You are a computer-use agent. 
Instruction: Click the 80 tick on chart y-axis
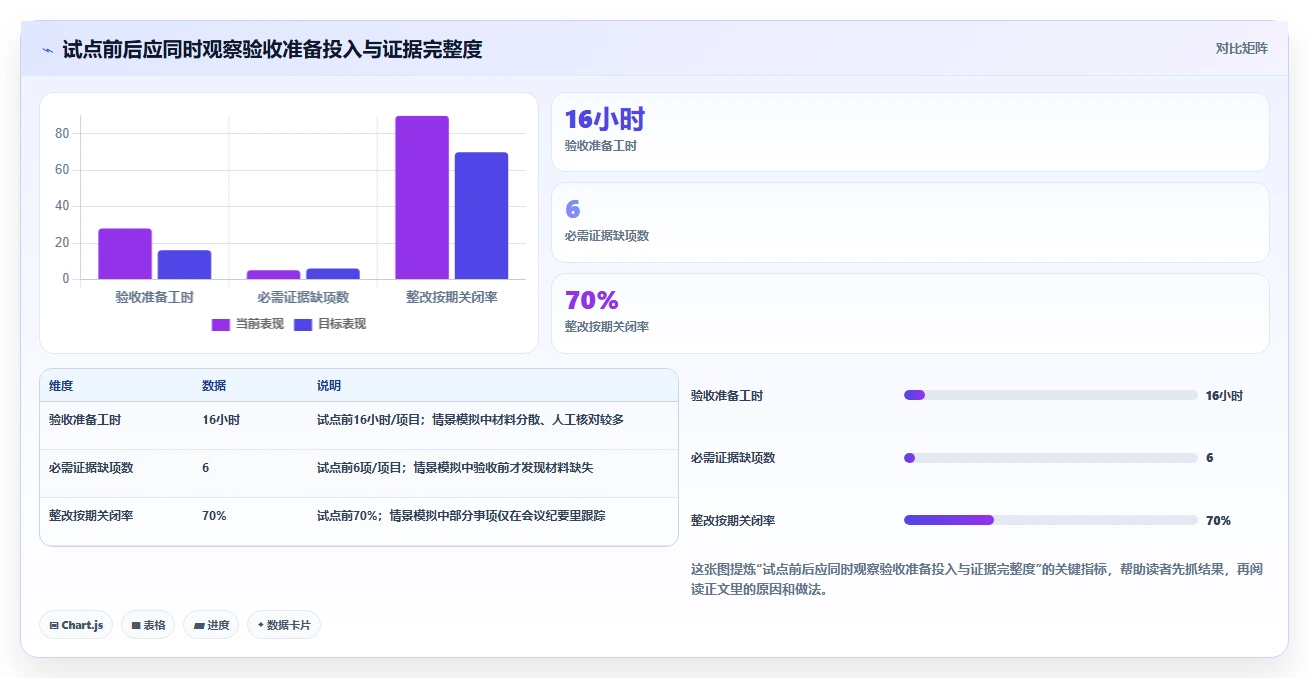pos(61,134)
